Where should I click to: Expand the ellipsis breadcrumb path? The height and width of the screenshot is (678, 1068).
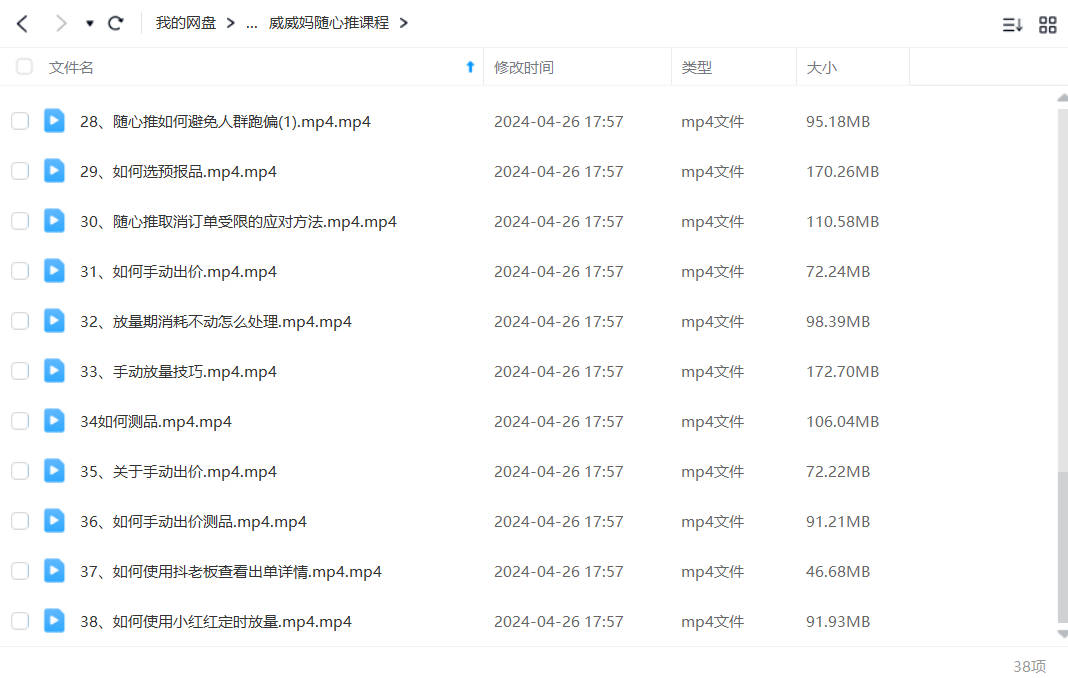click(x=251, y=24)
